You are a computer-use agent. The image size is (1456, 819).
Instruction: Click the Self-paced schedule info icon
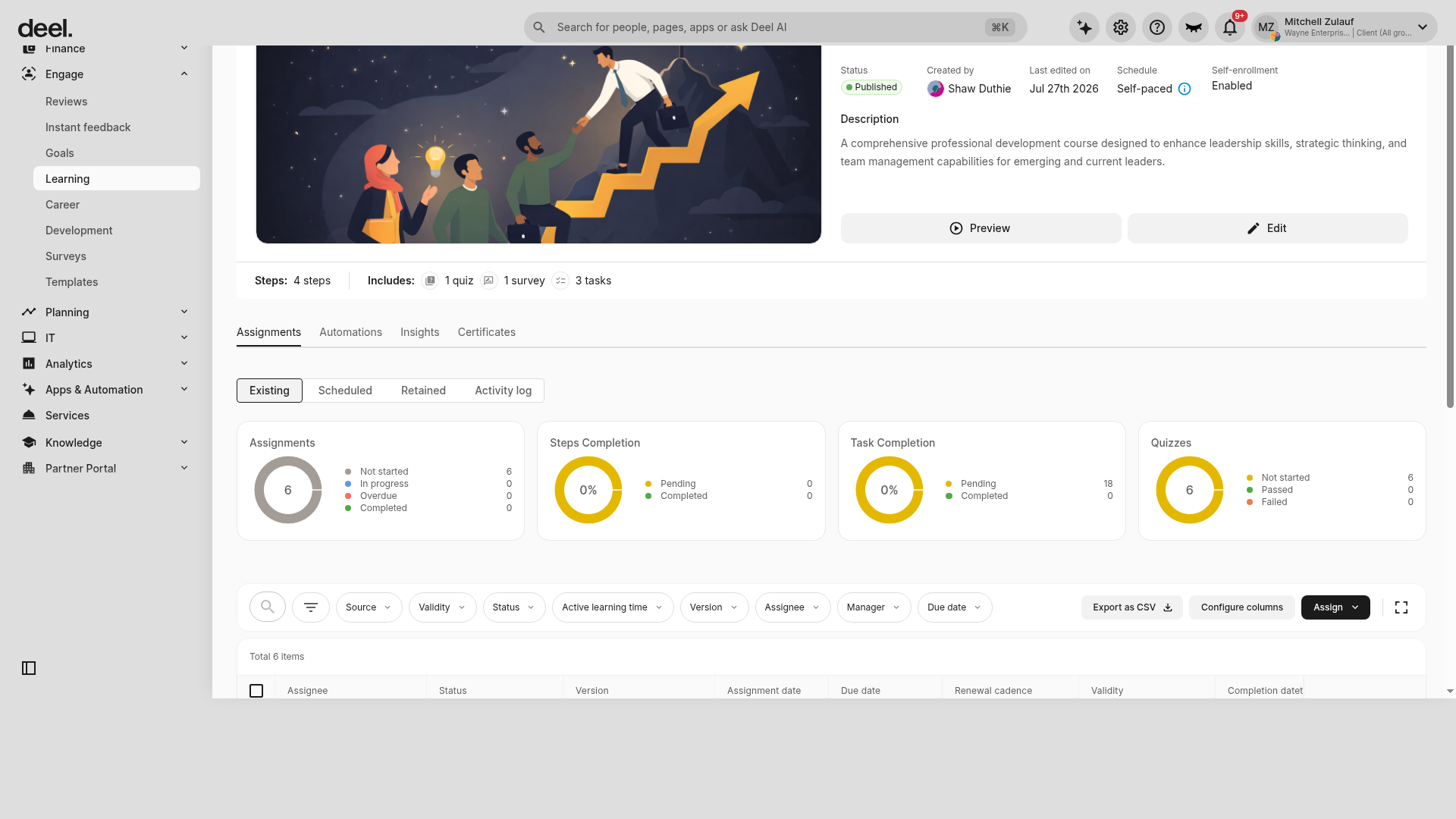[x=1185, y=89]
